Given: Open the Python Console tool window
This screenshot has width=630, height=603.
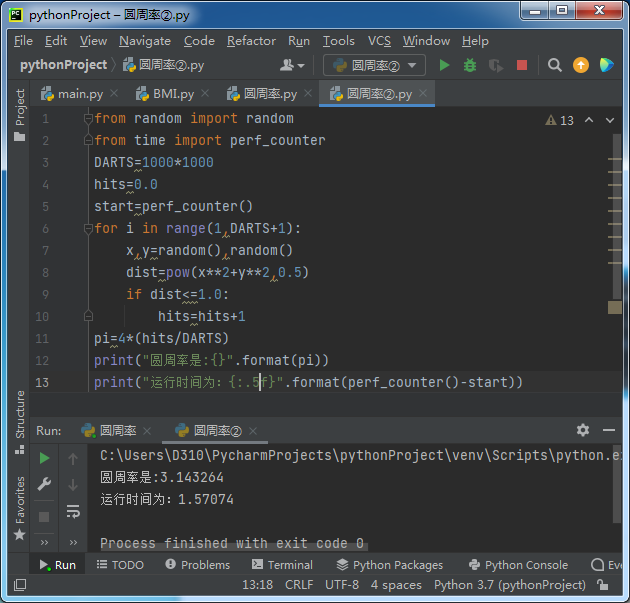Looking at the screenshot, I should [x=518, y=564].
